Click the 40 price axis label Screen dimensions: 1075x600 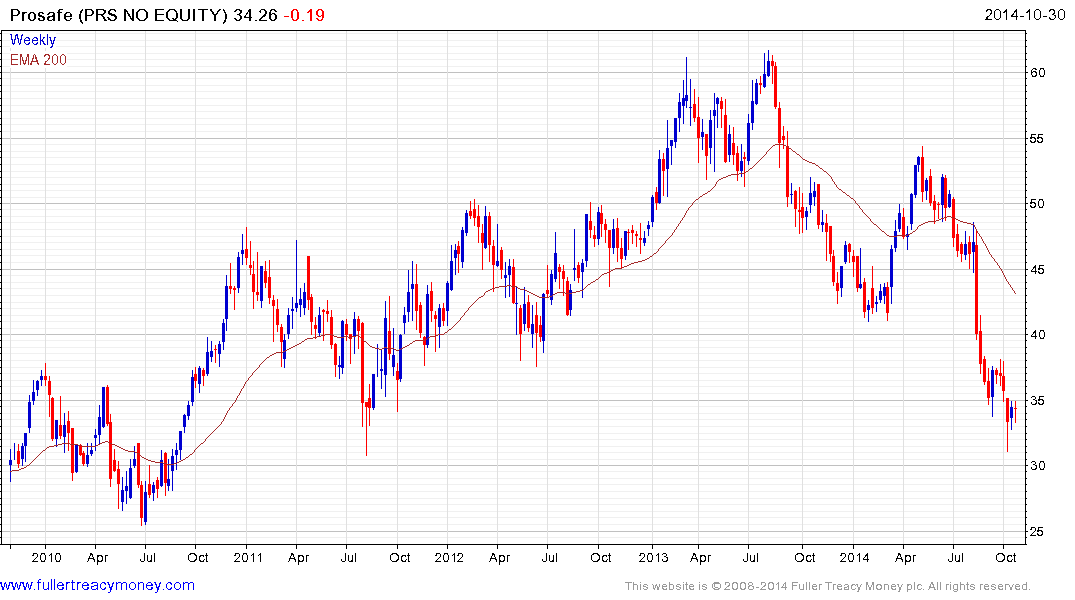(x=1038, y=335)
